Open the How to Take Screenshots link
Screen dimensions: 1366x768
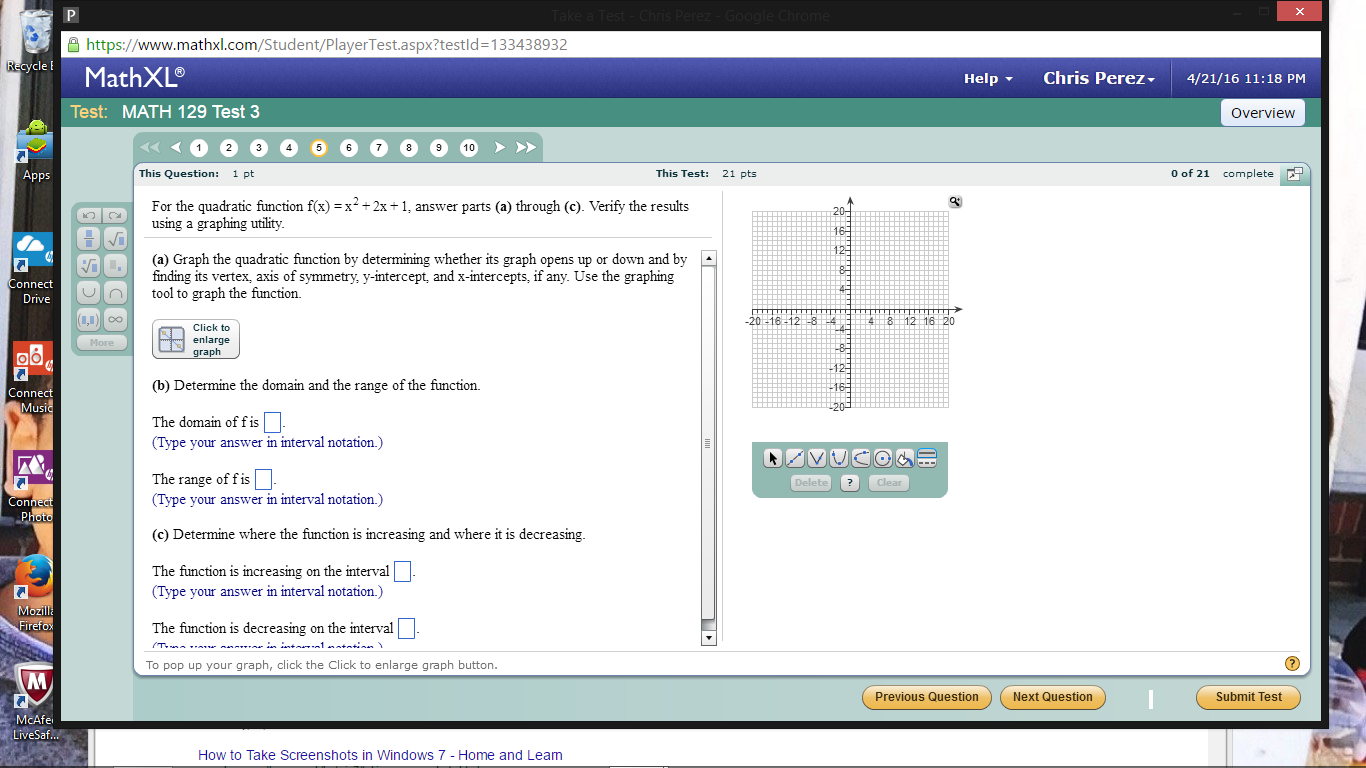tap(380, 755)
